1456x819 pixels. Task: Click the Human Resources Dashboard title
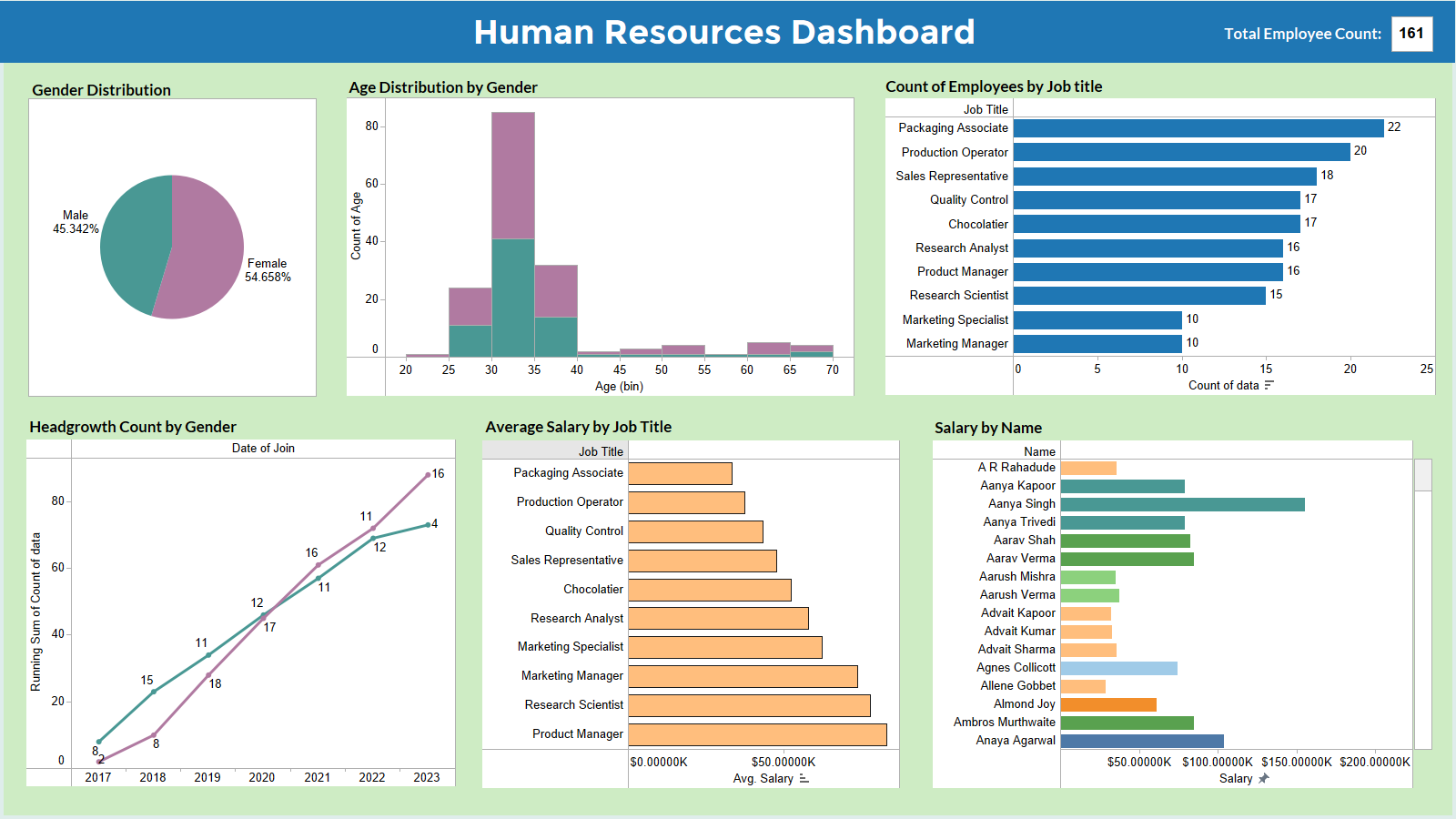pos(723,33)
